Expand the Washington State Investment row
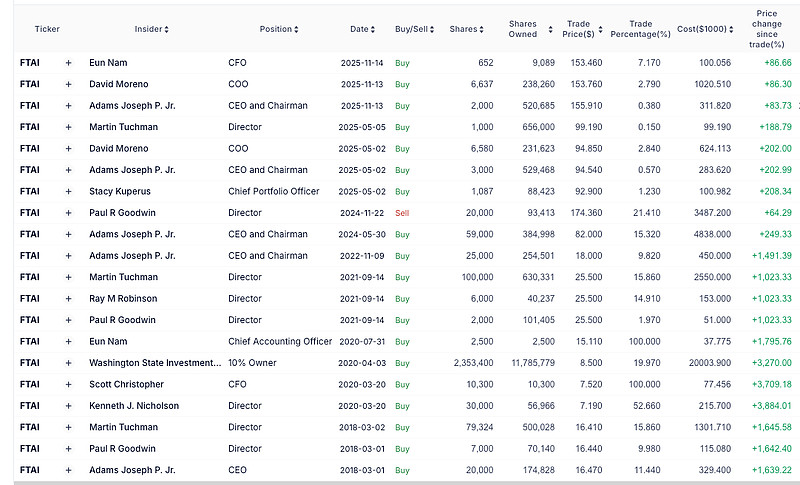Image resolution: width=800 pixels, height=485 pixels. (x=68, y=362)
